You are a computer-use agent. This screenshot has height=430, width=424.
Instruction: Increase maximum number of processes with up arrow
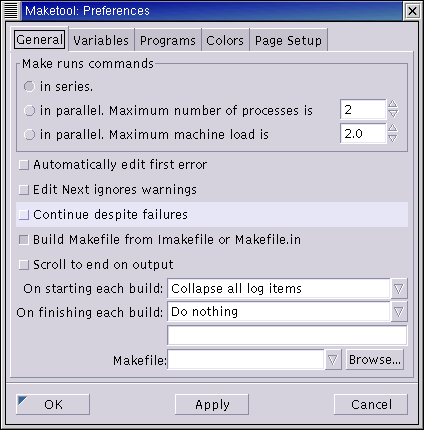click(393, 104)
